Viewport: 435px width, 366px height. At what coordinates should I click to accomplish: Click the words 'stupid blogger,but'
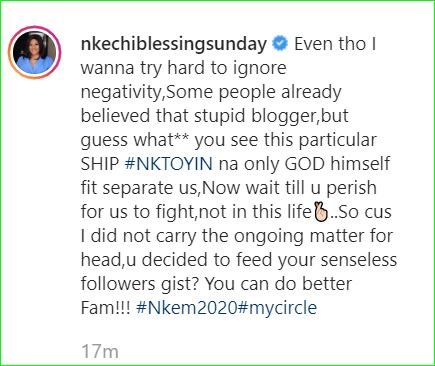271,116
